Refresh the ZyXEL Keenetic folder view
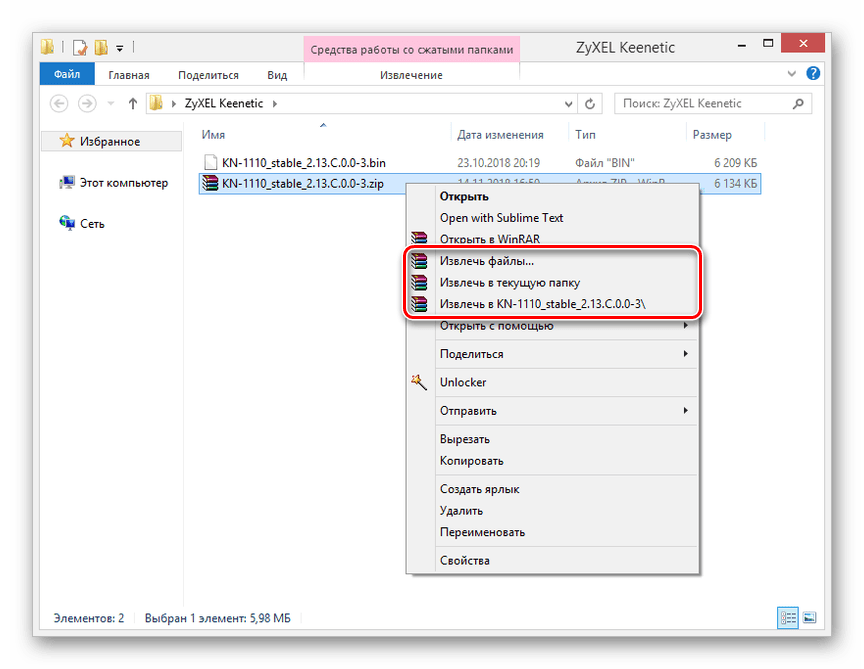The width and height of the screenshot is (864, 669). tap(590, 103)
